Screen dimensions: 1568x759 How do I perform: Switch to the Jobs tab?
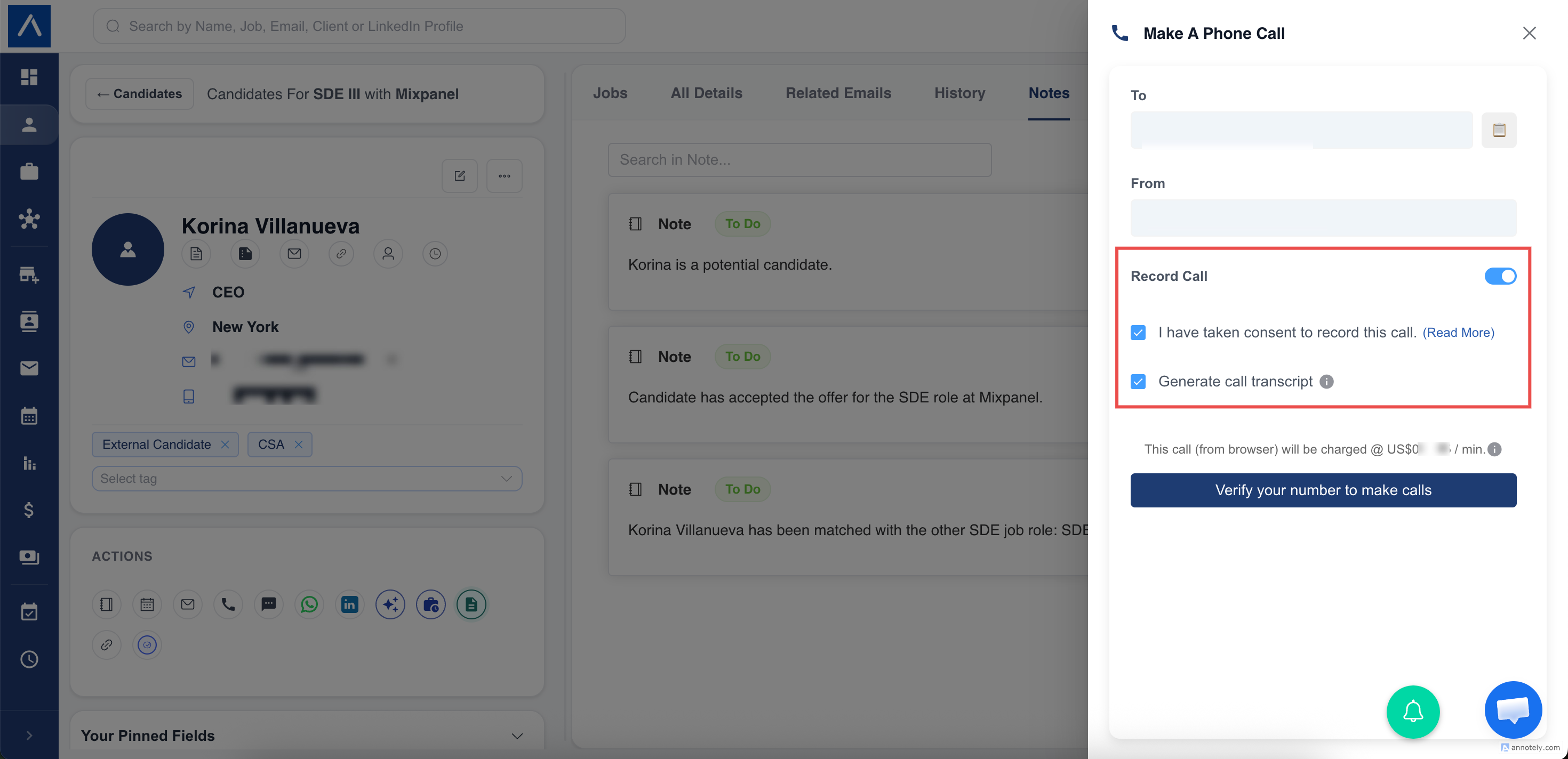(x=610, y=93)
